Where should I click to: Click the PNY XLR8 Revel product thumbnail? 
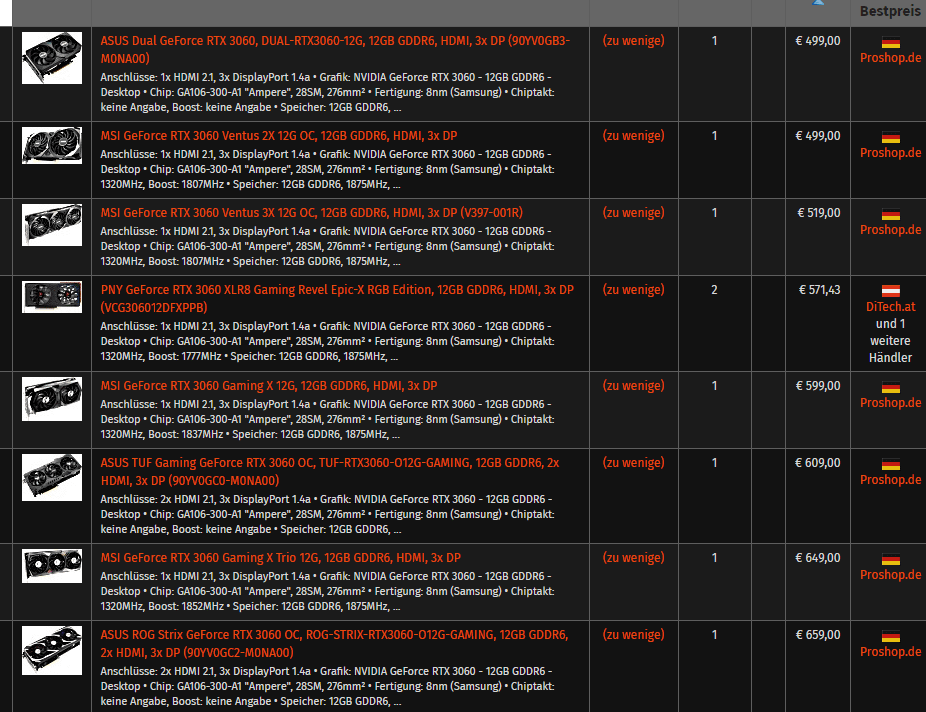tap(52, 297)
